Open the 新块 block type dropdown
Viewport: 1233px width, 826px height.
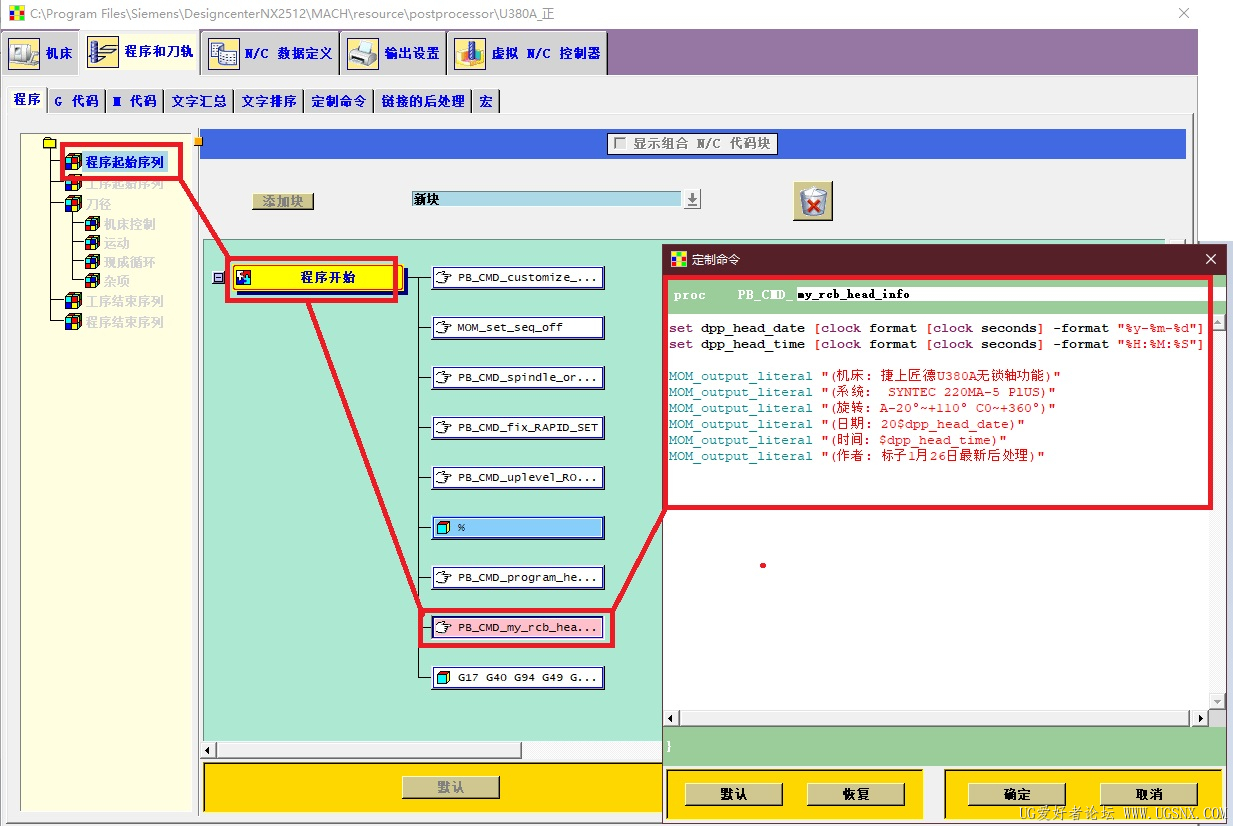[692, 199]
